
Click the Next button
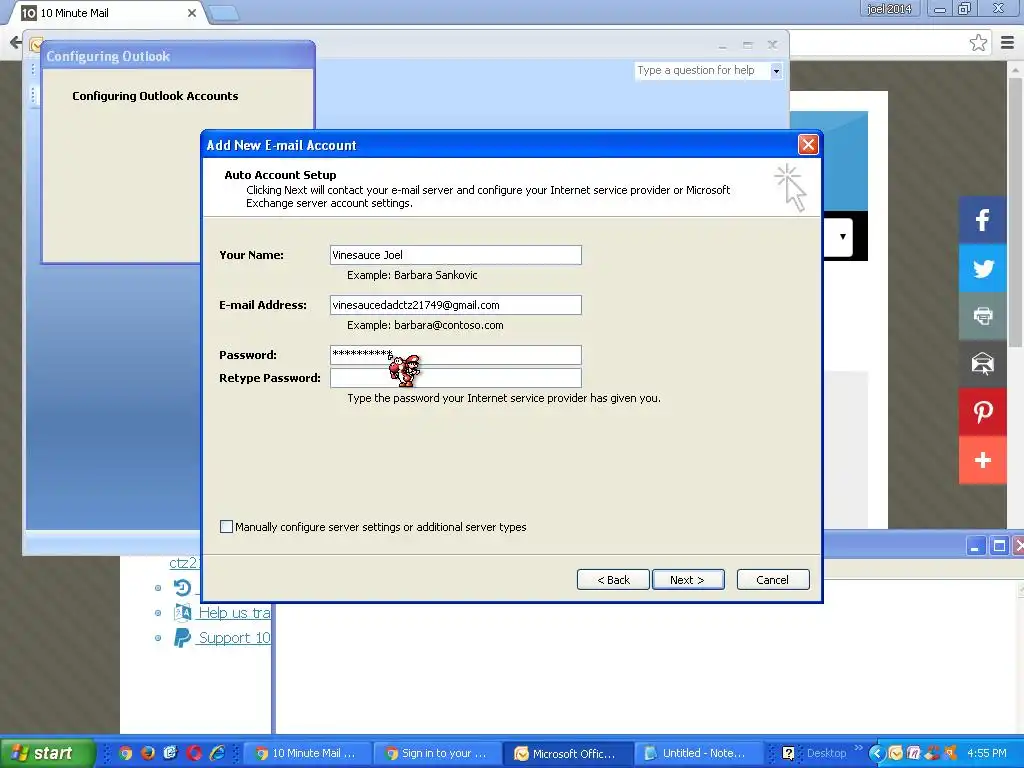pos(688,580)
